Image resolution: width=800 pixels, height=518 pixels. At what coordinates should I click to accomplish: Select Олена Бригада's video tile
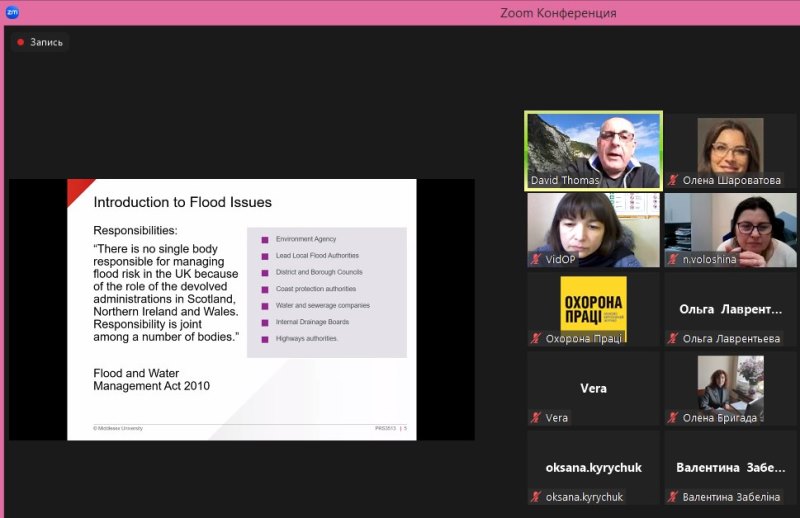[x=730, y=388]
